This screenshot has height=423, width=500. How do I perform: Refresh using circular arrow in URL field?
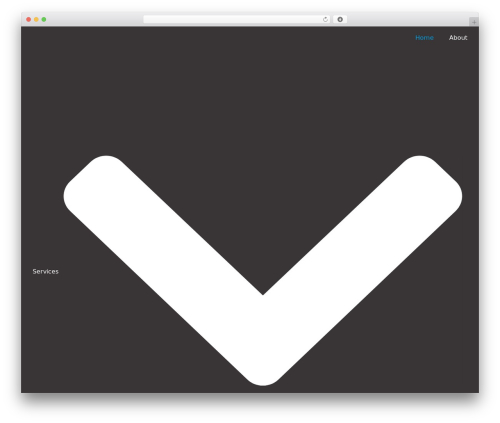click(325, 19)
